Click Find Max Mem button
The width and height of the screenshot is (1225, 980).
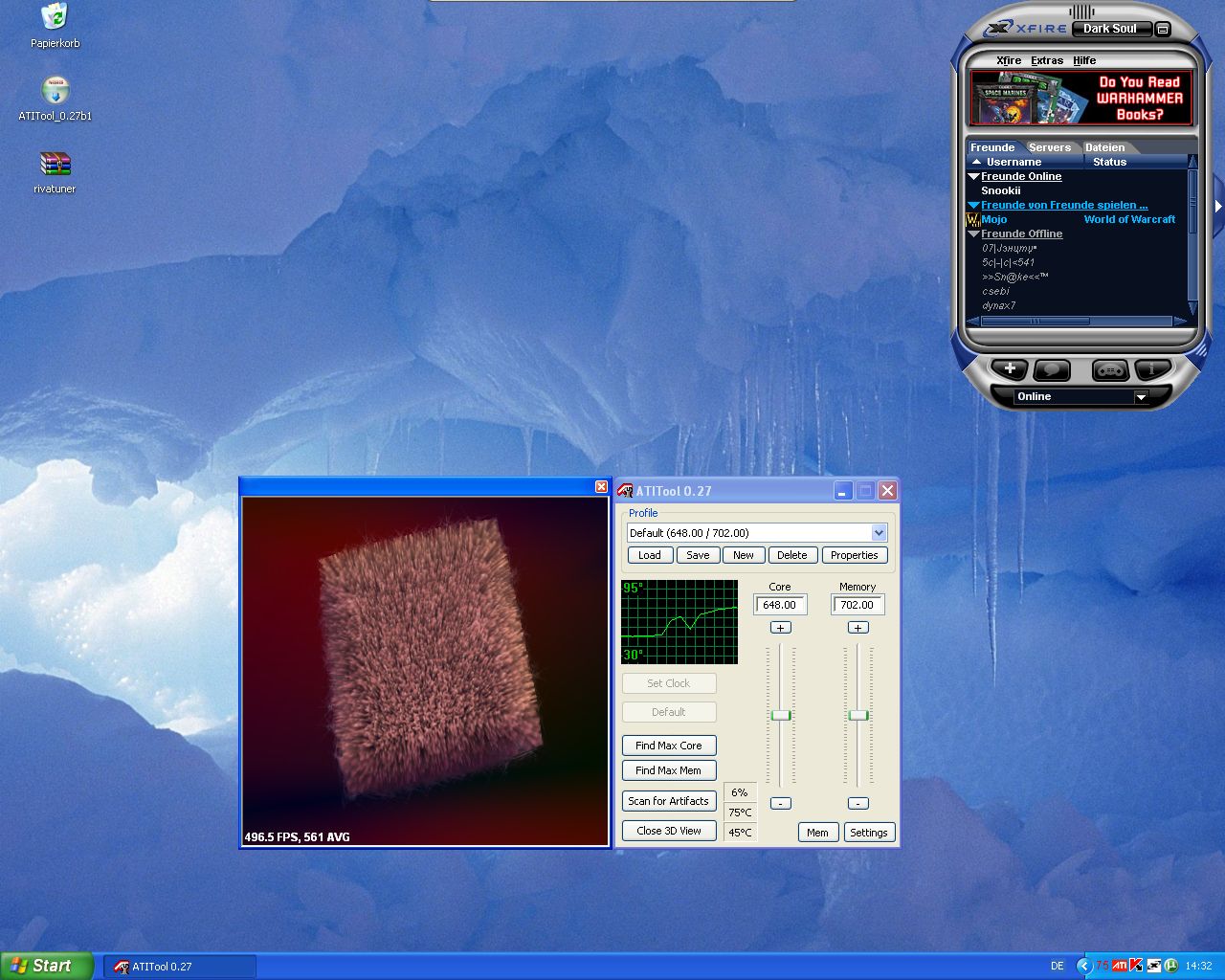pos(669,770)
